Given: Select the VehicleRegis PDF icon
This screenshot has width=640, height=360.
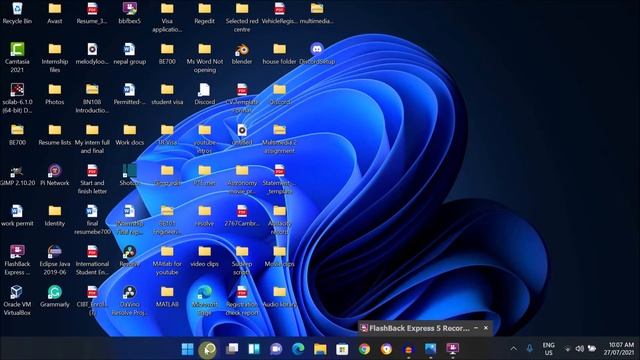Looking at the screenshot, I should (x=280, y=13).
